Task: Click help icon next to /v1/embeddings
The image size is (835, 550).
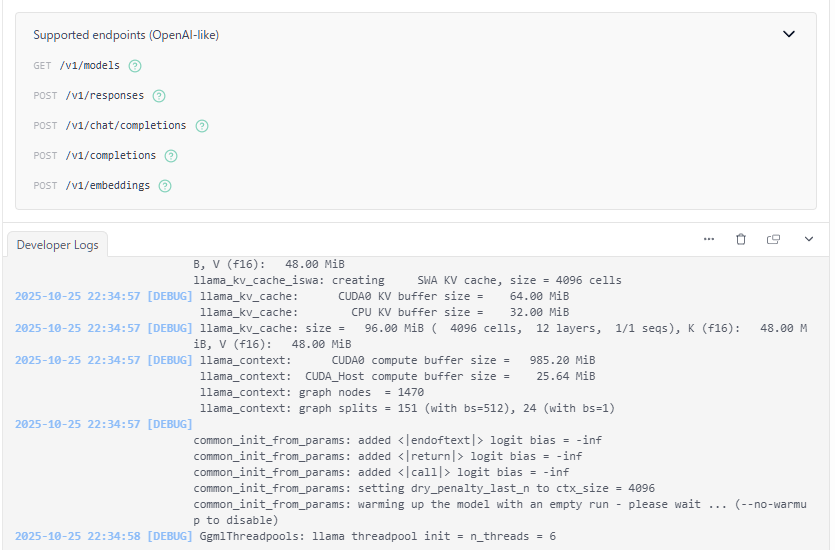Action: point(165,186)
